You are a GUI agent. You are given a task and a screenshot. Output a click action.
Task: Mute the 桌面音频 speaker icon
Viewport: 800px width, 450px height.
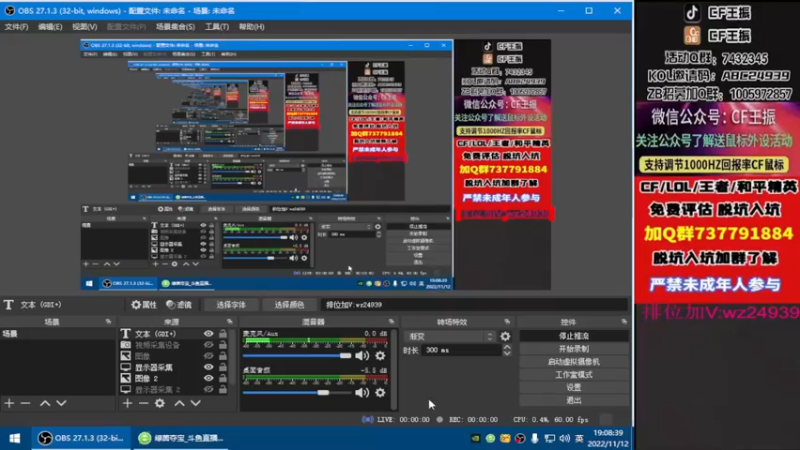(362, 392)
